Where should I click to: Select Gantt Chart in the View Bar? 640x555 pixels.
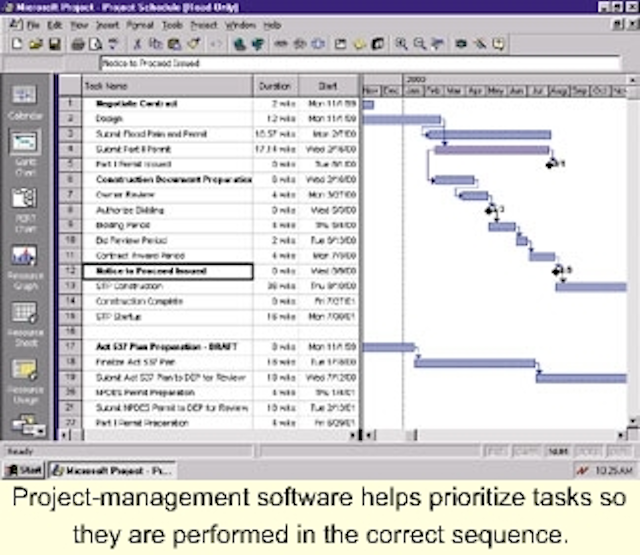25,152
